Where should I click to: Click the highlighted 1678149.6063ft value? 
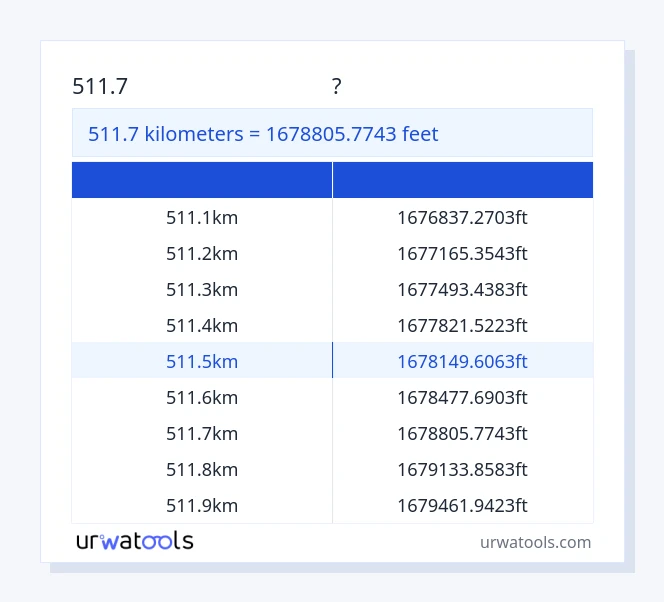(462, 361)
